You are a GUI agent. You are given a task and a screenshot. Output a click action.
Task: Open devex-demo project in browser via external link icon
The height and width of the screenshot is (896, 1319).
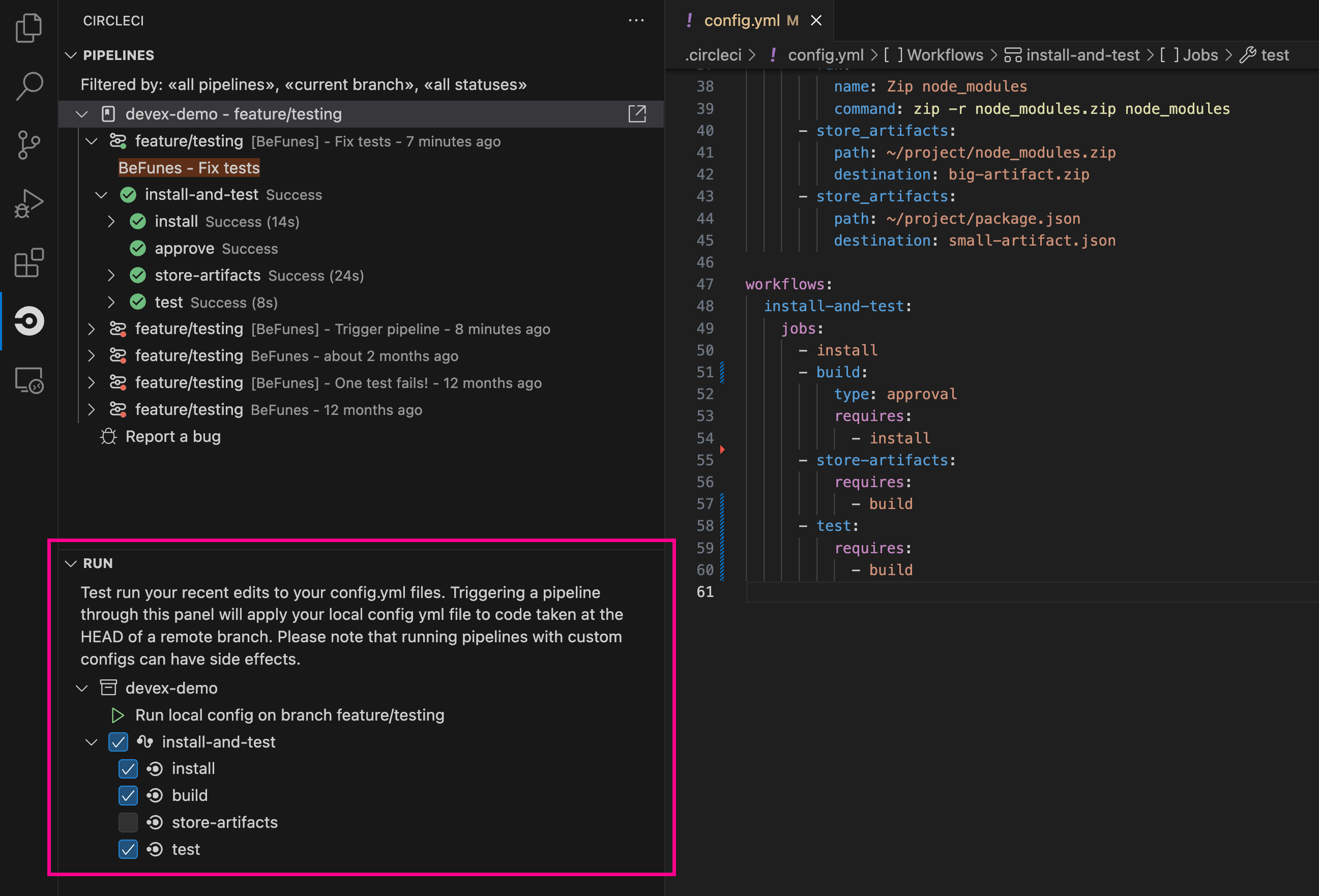[x=637, y=113]
